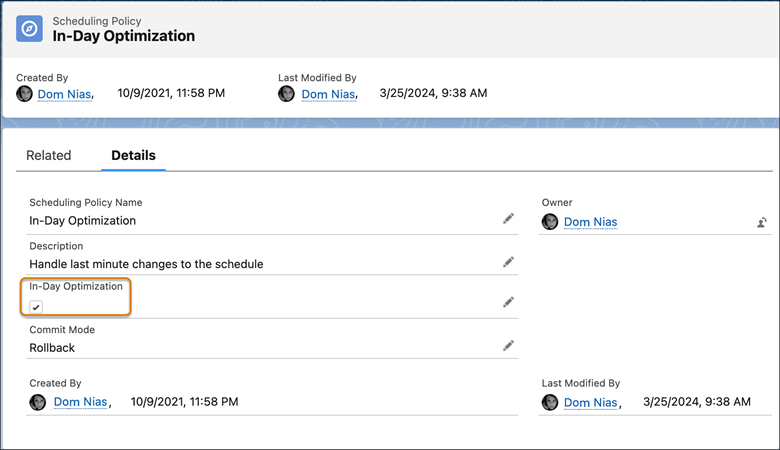Toggle the In-Day Optimization checkbox
Viewport: 780px width, 450px height.
tap(36, 307)
